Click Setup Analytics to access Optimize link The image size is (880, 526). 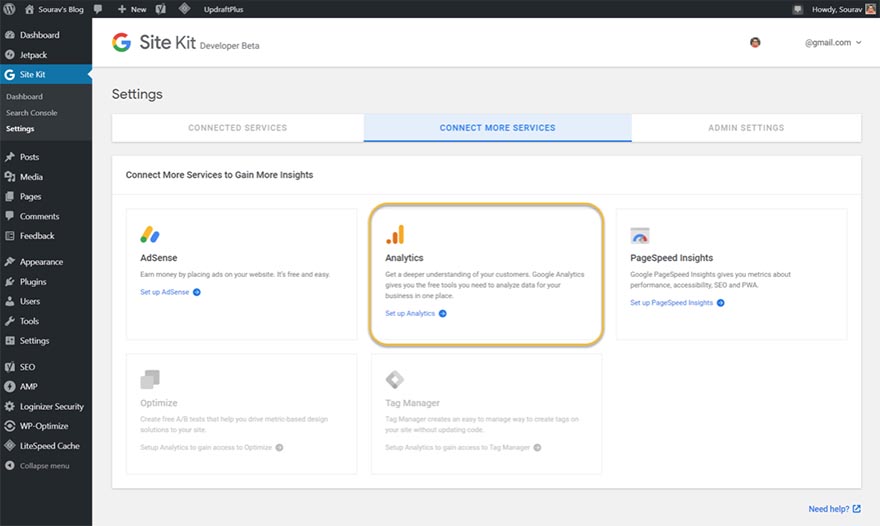[x=212, y=447]
